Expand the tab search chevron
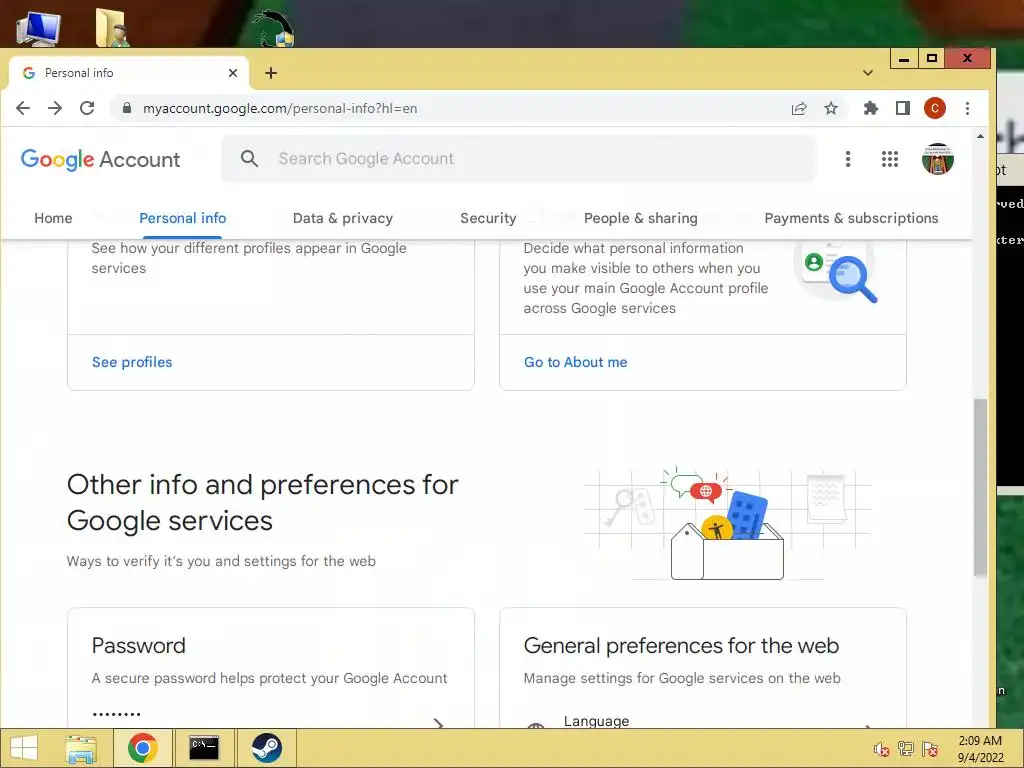 868,72
